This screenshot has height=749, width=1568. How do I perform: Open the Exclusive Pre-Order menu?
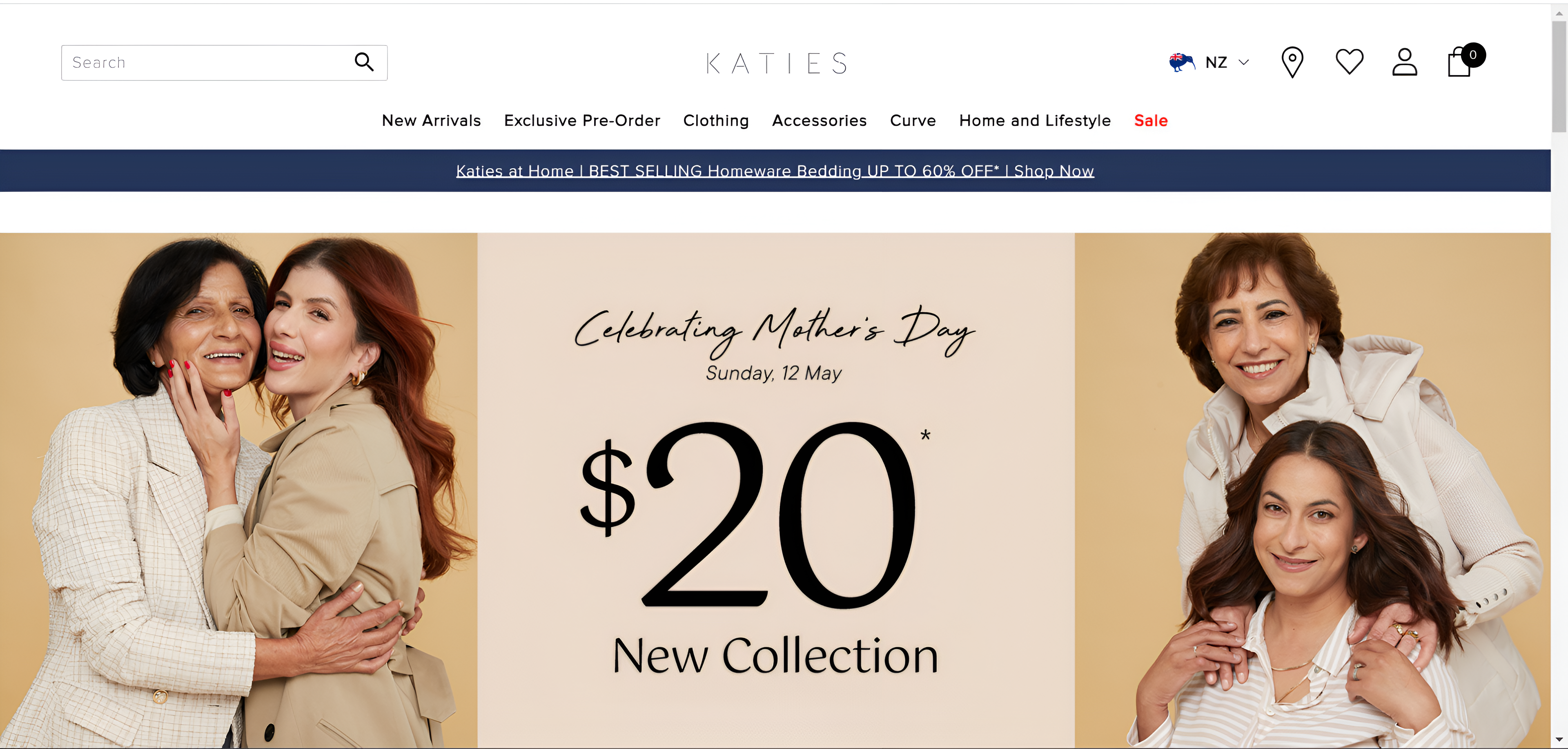click(x=582, y=120)
